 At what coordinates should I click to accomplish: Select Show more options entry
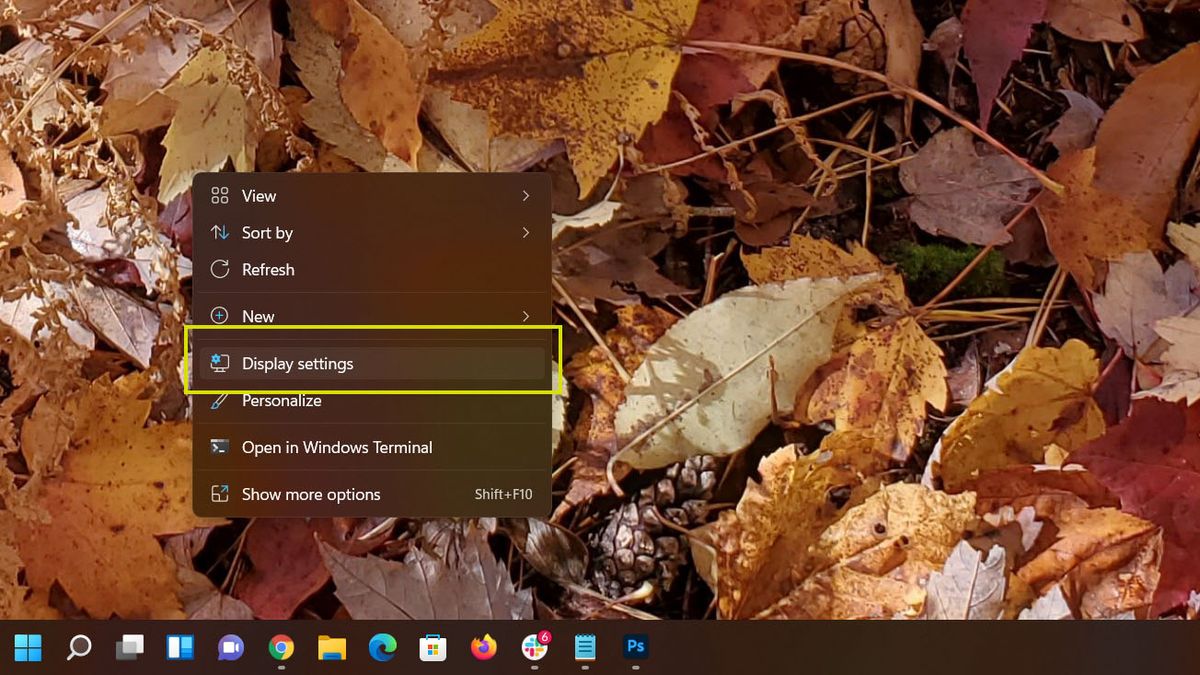click(x=371, y=494)
